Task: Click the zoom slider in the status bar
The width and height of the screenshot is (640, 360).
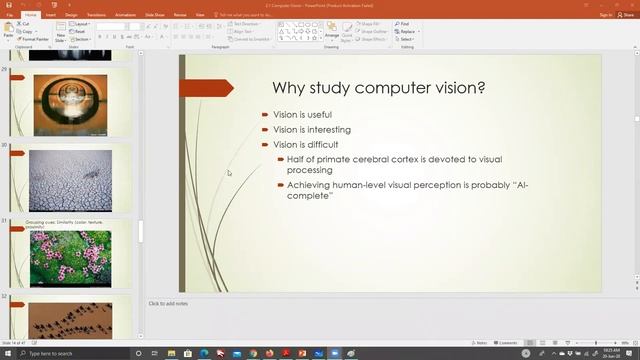Action: tap(596, 343)
